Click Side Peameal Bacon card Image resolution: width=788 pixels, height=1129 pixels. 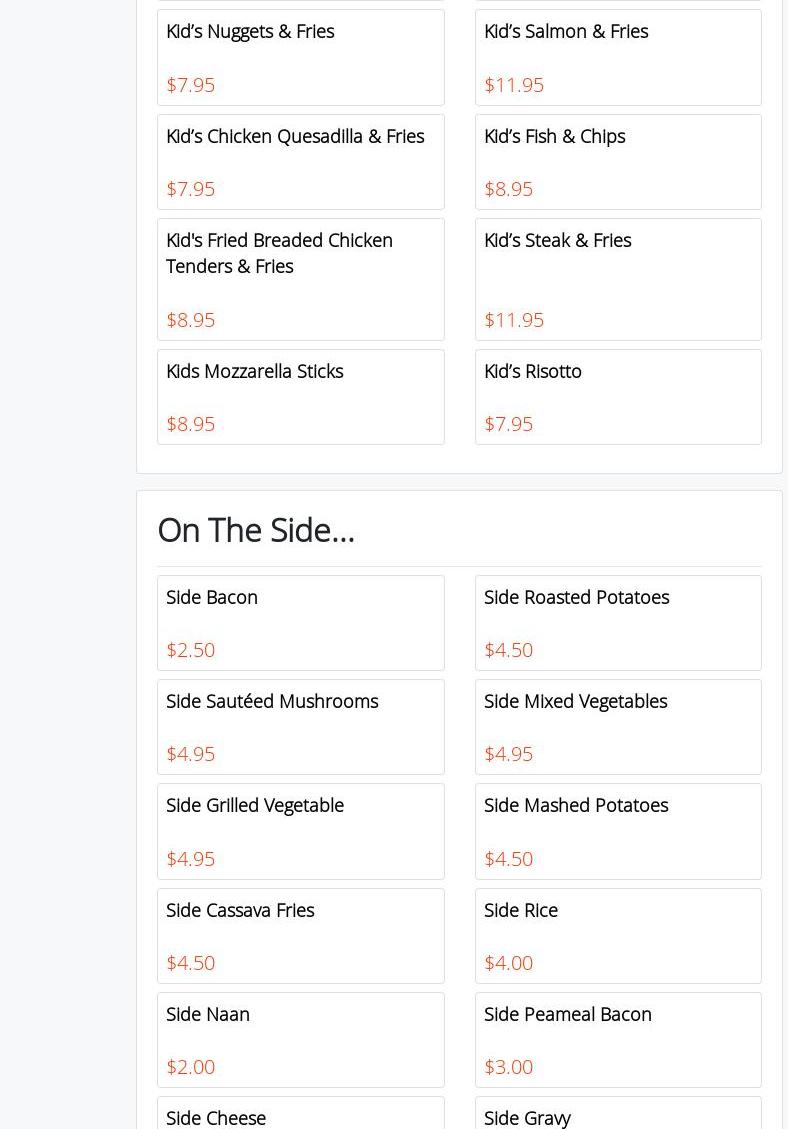click(x=618, y=1039)
